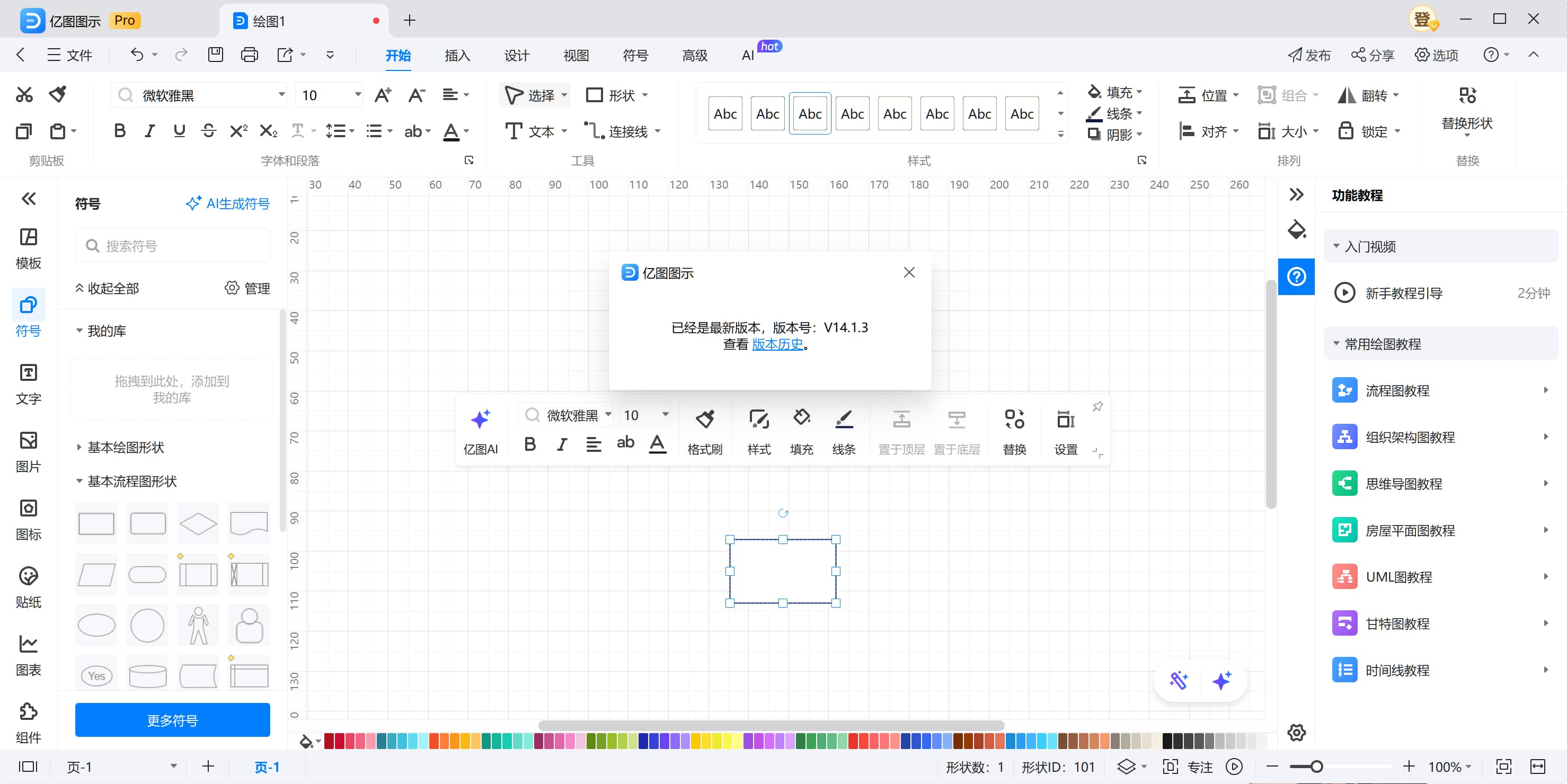Click the 更多符号 button
The image size is (1567, 784).
pos(172,720)
